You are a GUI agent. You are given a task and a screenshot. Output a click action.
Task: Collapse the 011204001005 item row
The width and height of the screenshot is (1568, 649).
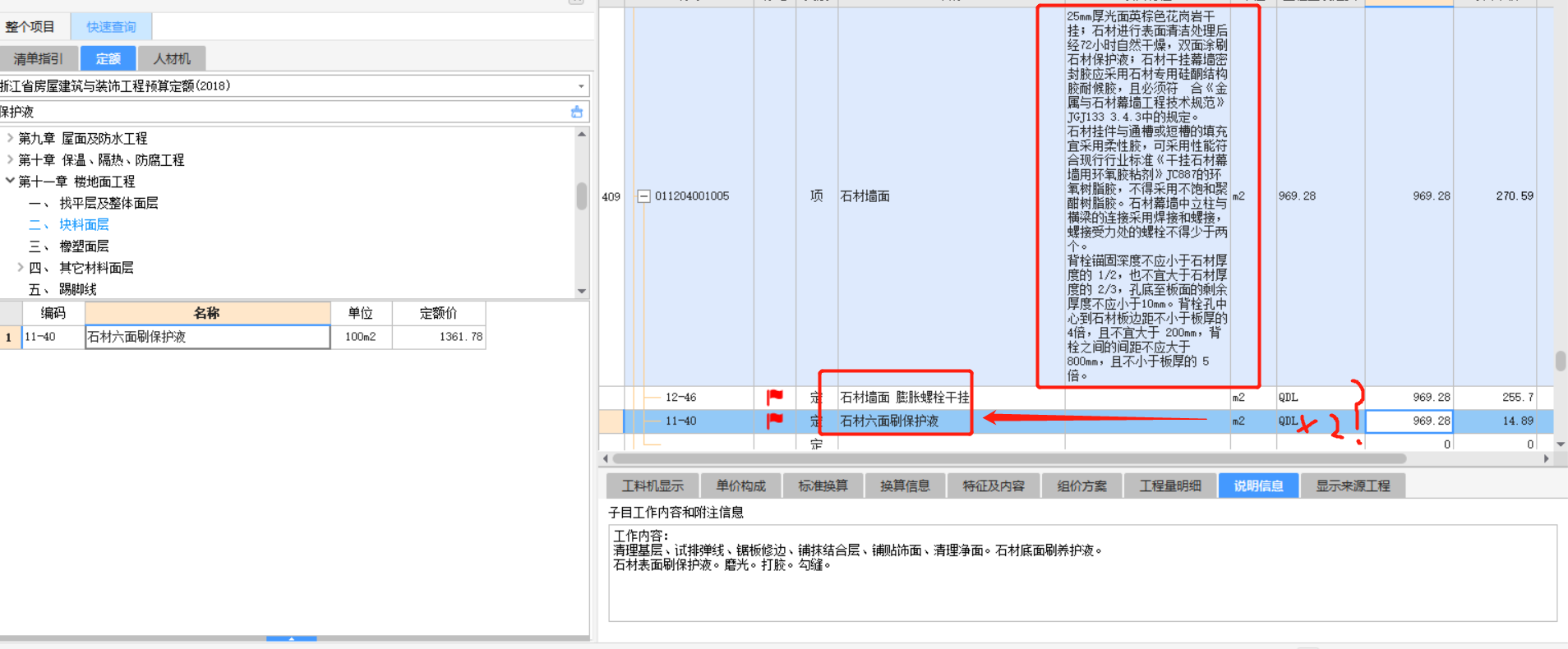[x=644, y=196]
